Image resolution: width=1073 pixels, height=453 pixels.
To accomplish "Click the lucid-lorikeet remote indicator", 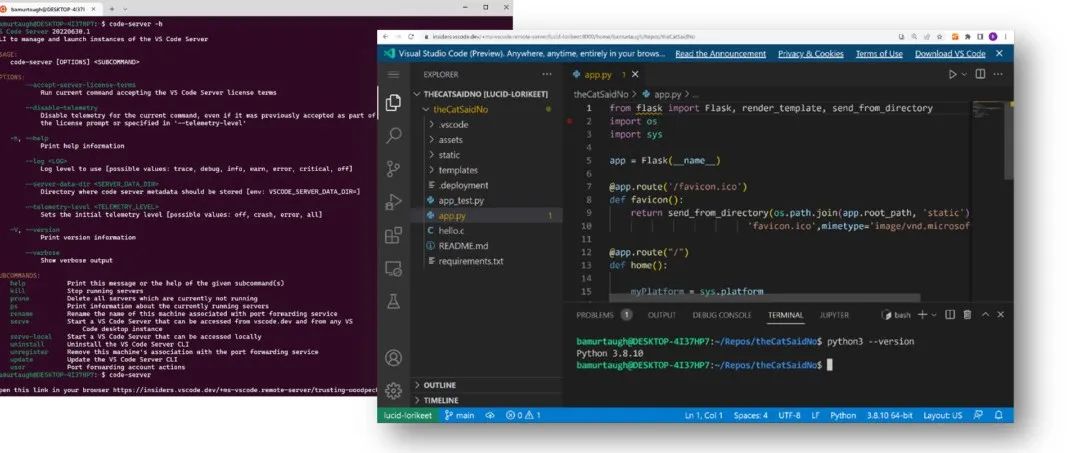I will tap(408, 415).
